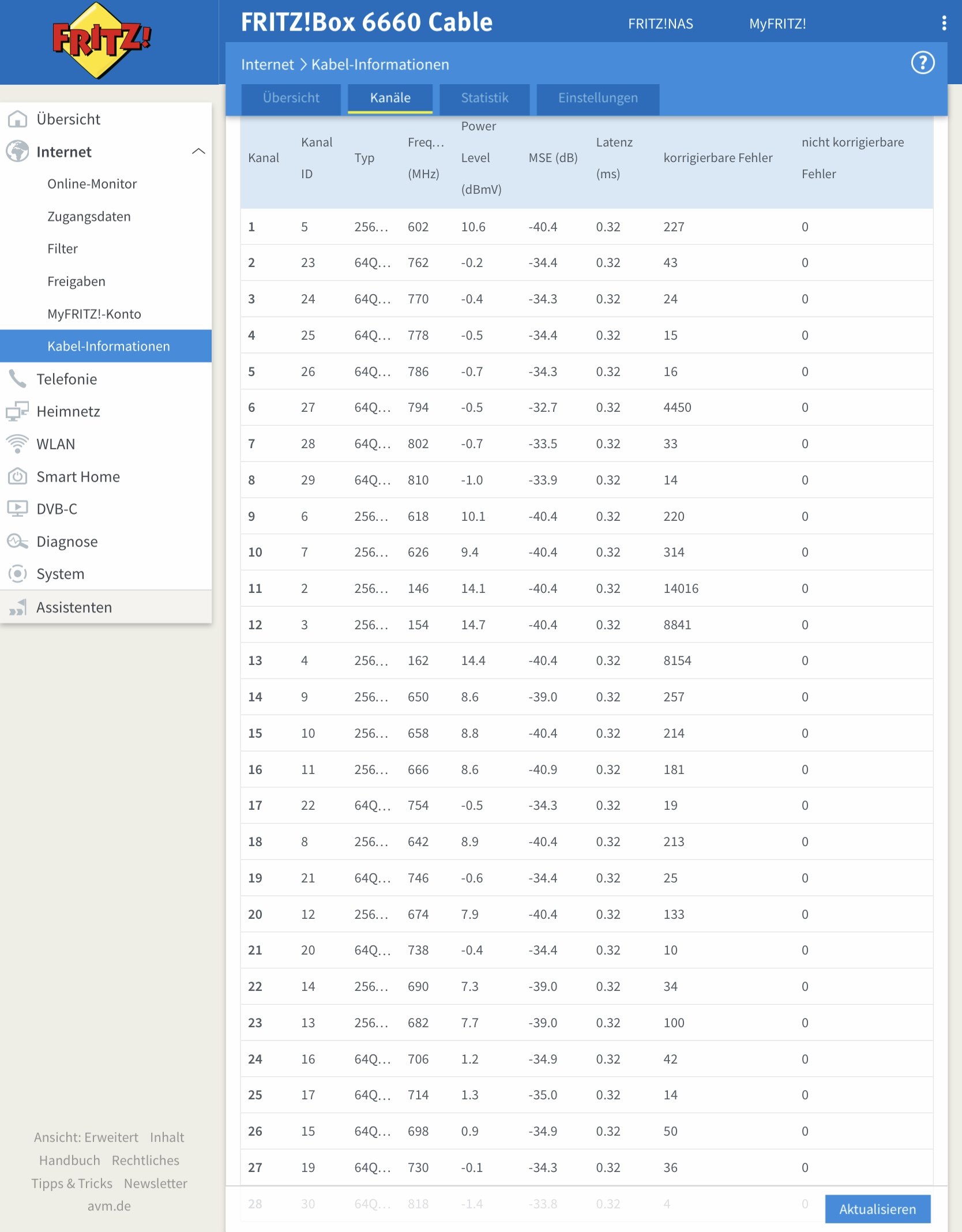Click the Smart Home icon
The height and width of the screenshot is (1232, 962).
(x=17, y=476)
